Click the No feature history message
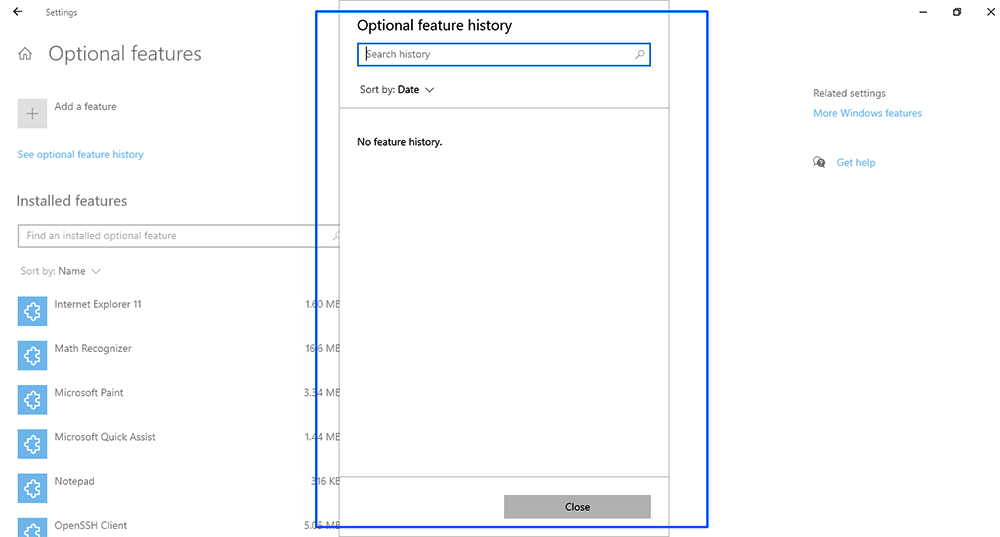This screenshot has height=537, width=1000. click(399, 142)
